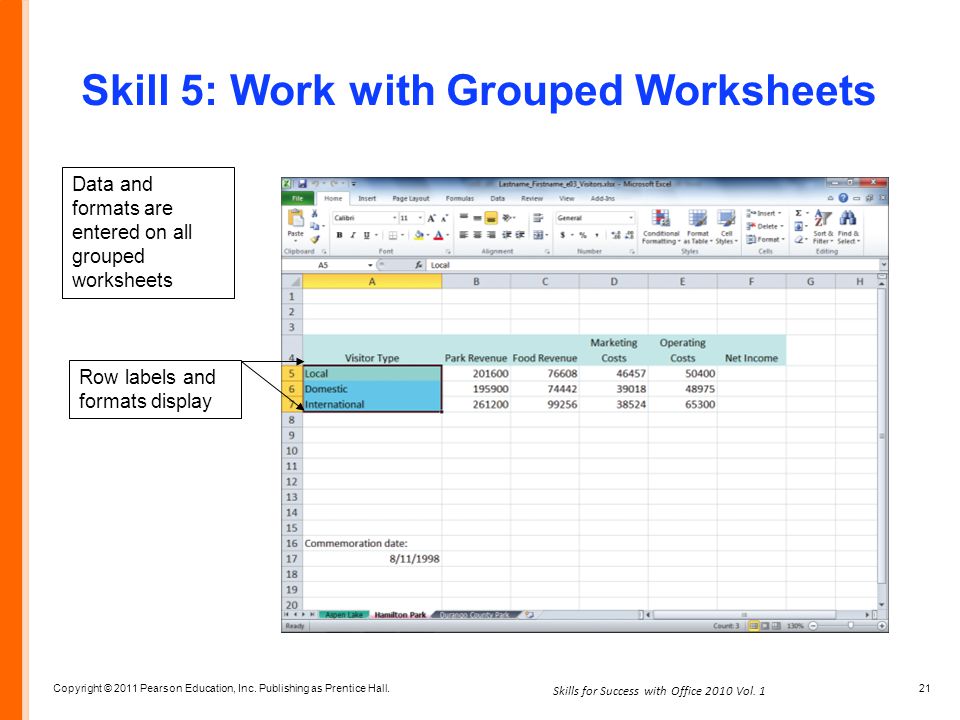This screenshot has width=960, height=720.
Task: Open the Format as Table dropdown
Action: tap(698, 227)
